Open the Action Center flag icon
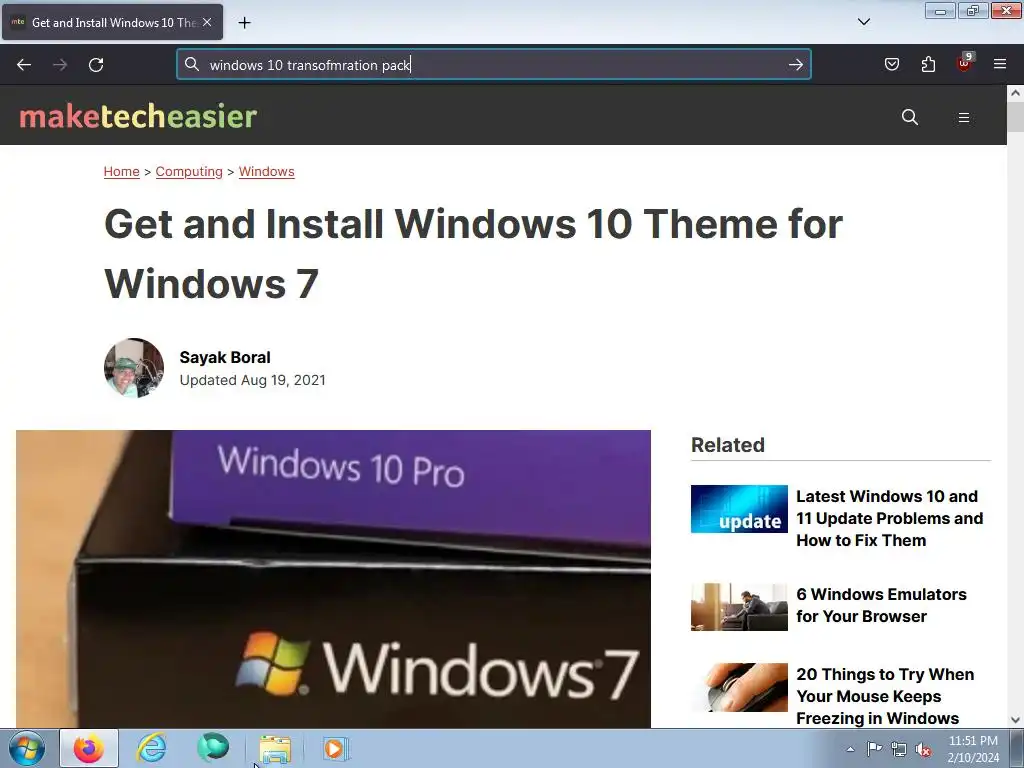The width and height of the screenshot is (1024, 768). pyautogui.click(x=874, y=749)
